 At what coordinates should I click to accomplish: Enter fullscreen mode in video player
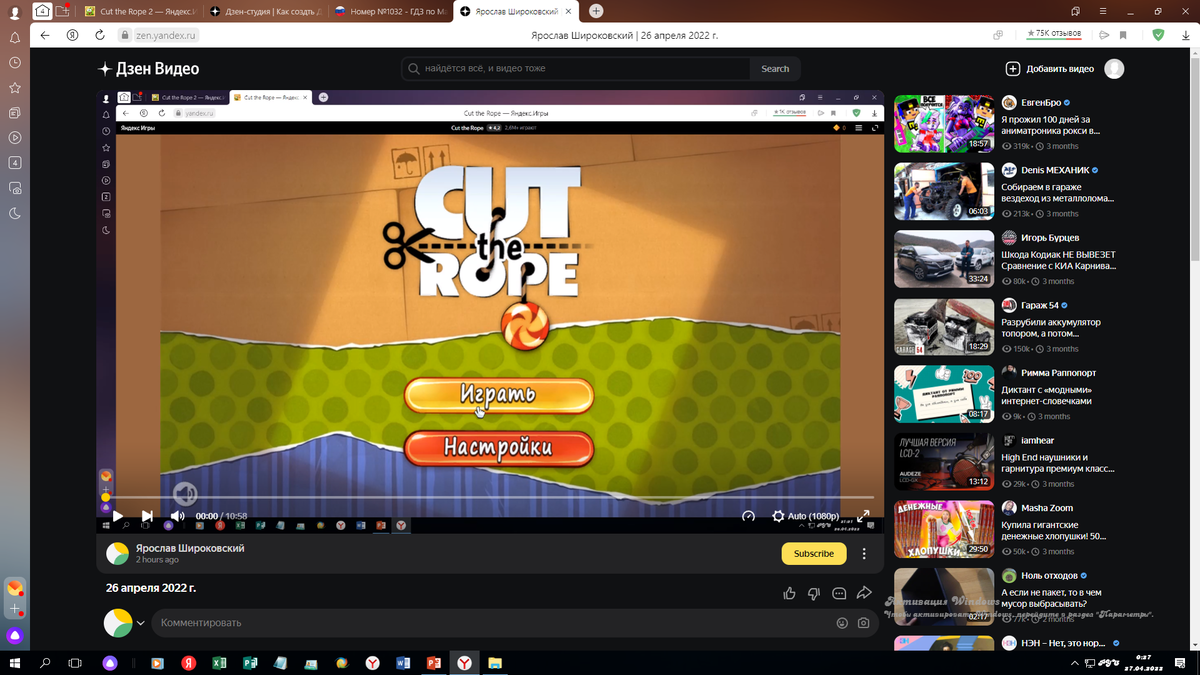tap(863, 516)
